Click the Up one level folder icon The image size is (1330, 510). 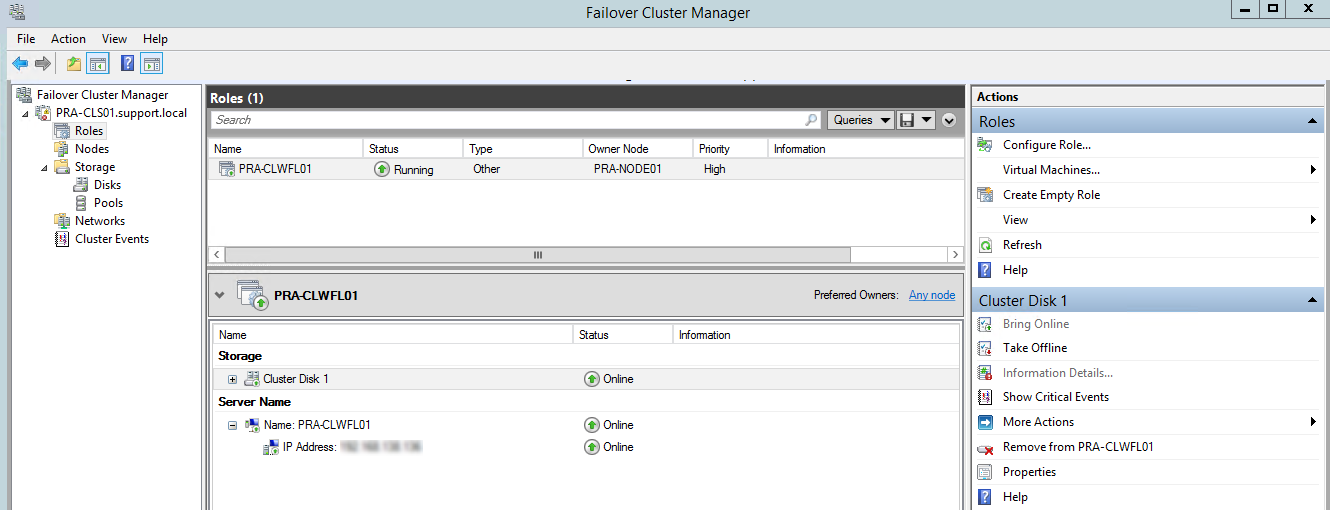pos(73,64)
